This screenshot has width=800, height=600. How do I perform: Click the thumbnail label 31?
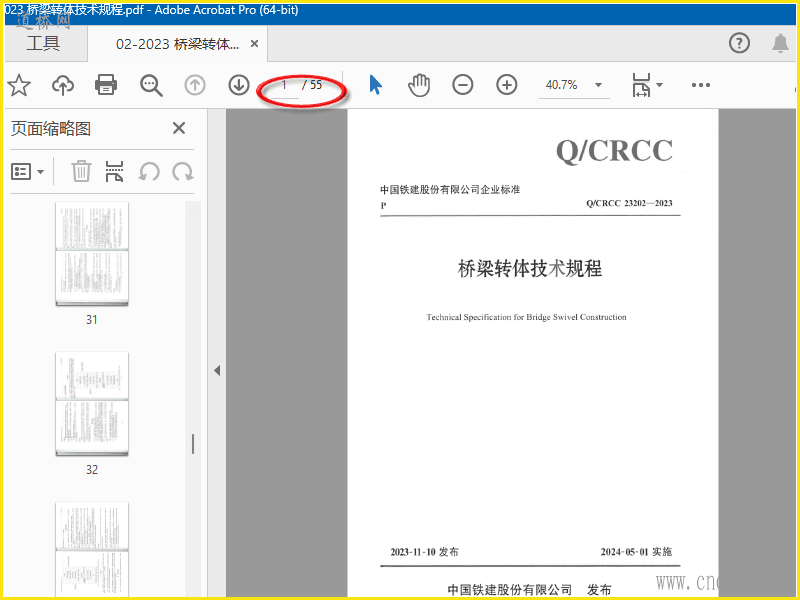tap(92, 320)
